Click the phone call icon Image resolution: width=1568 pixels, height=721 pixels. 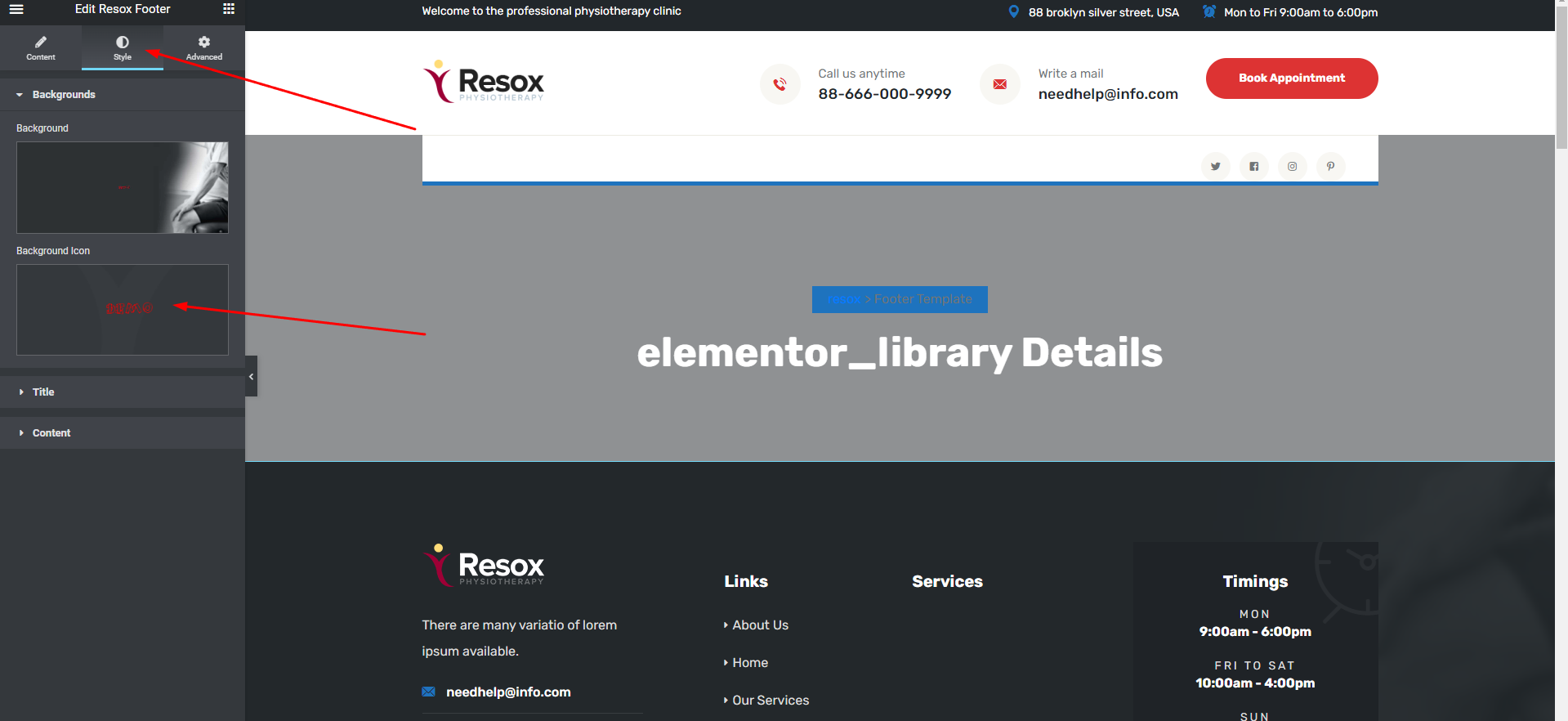[780, 84]
